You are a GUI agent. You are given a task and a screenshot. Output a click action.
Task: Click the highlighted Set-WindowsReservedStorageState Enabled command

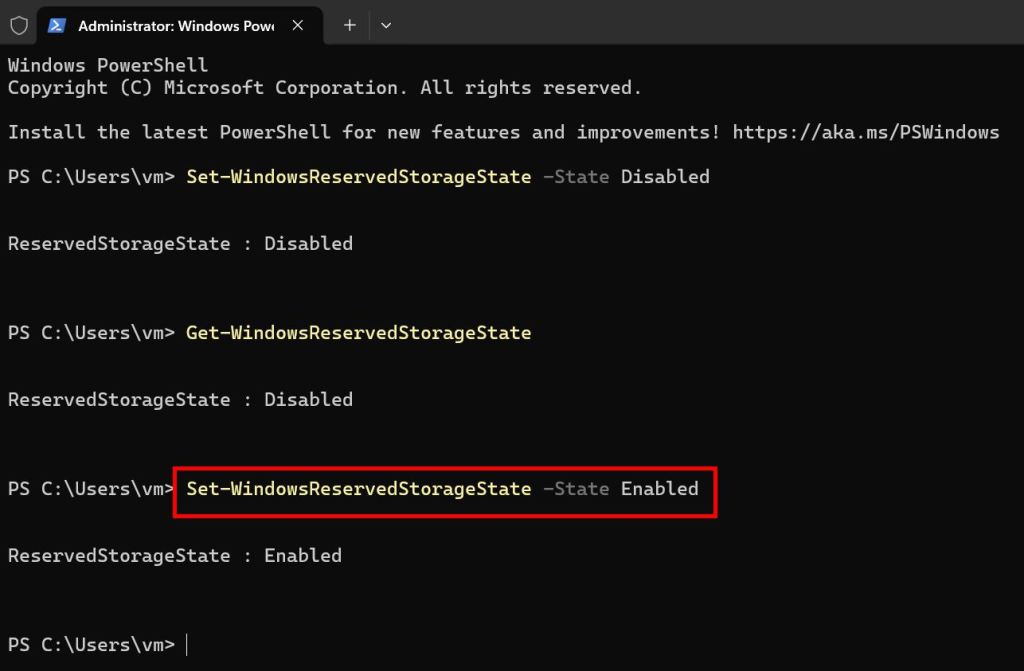[x=443, y=489]
